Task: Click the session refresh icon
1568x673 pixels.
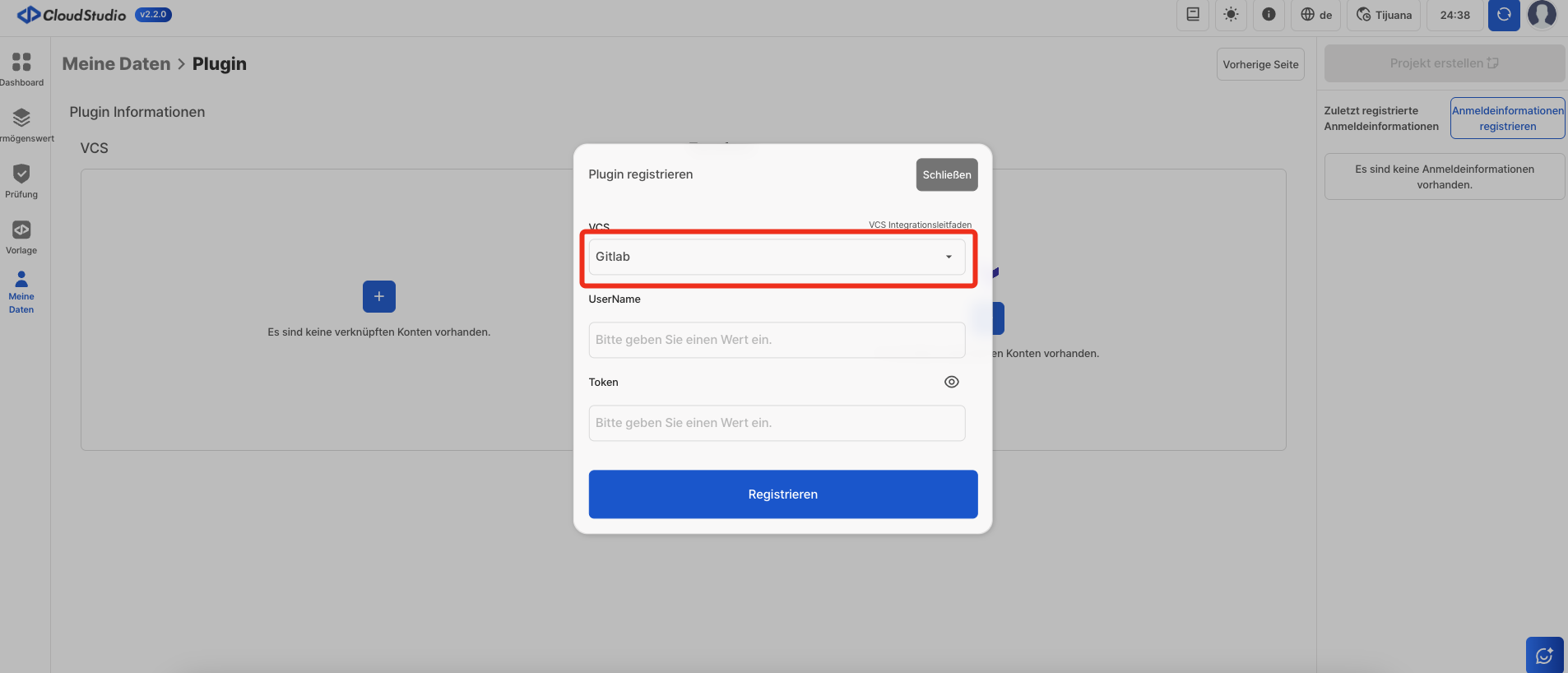Action: pyautogui.click(x=1503, y=15)
